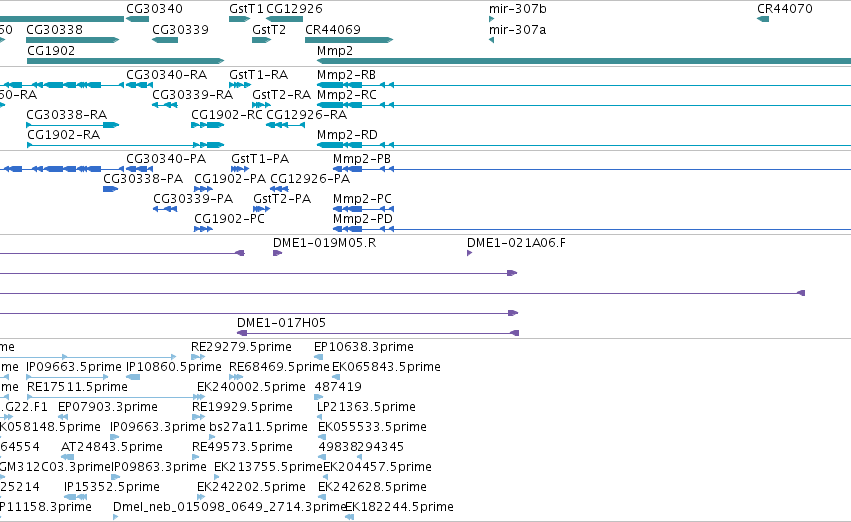The image size is (851, 522).
Task: Select EST EK055533.5prime label
Action: coord(372,427)
